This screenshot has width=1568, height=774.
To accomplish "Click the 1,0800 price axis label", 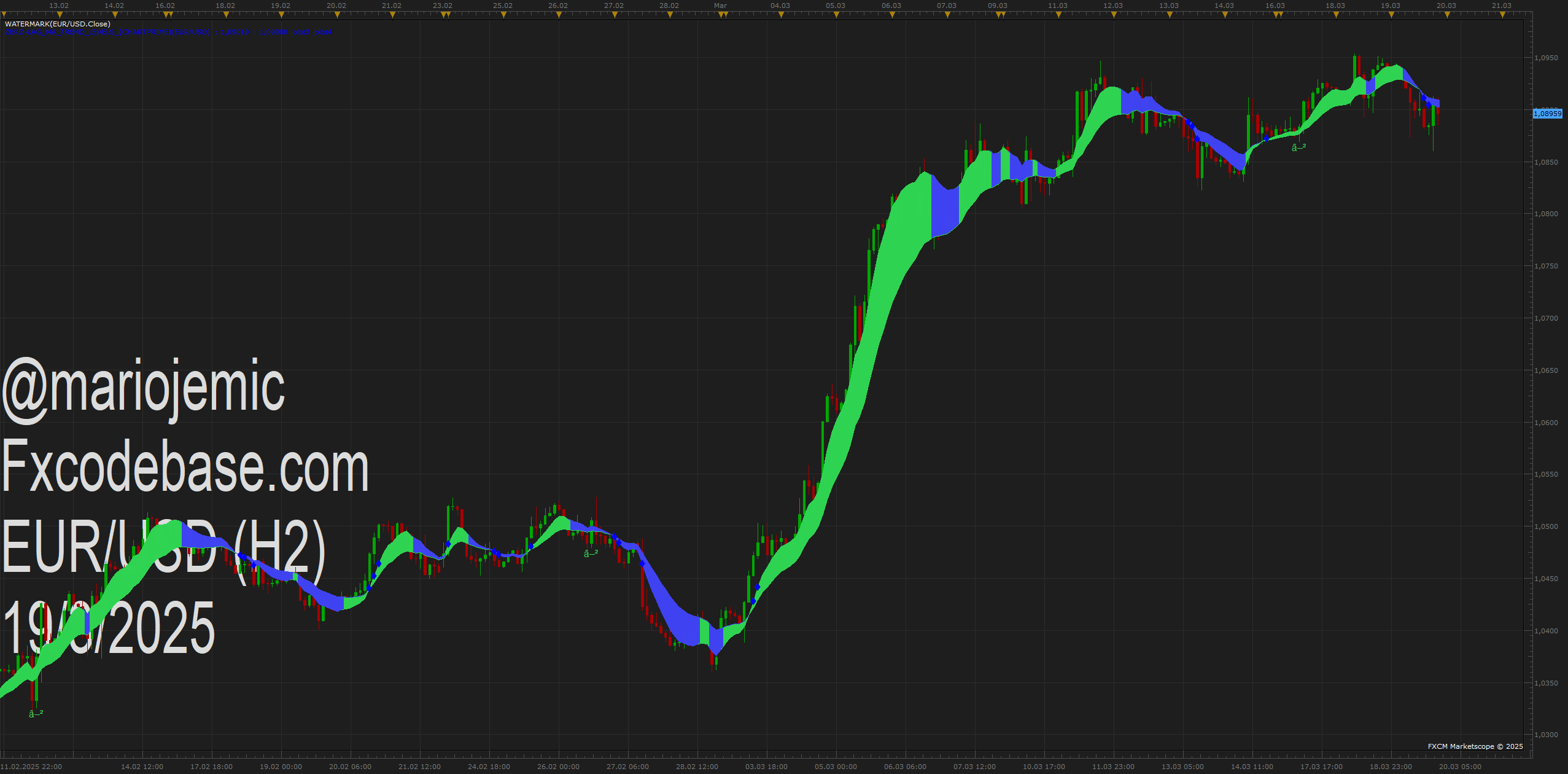I will [1546, 214].
